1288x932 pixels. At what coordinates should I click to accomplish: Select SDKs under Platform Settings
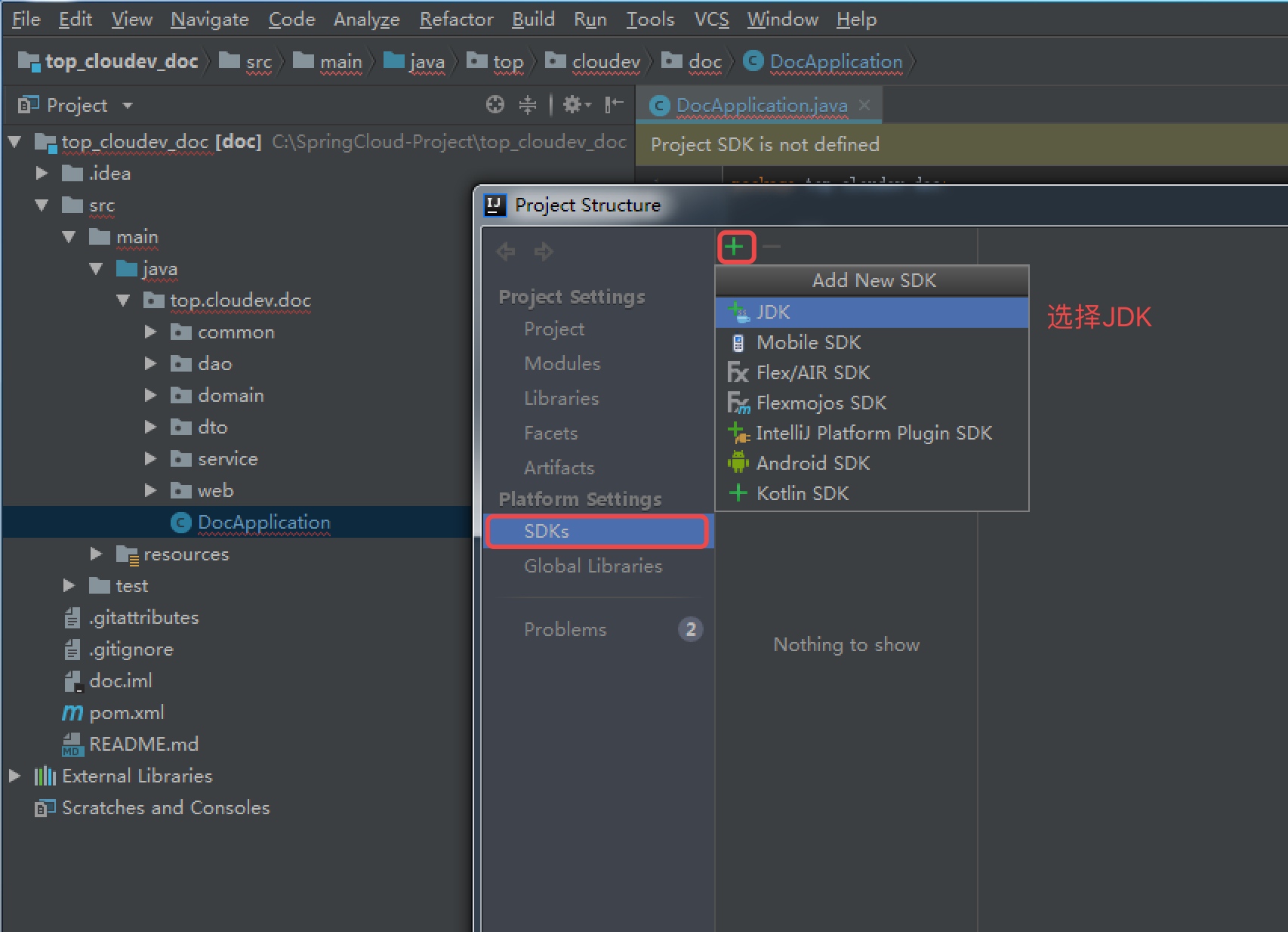(597, 531)
